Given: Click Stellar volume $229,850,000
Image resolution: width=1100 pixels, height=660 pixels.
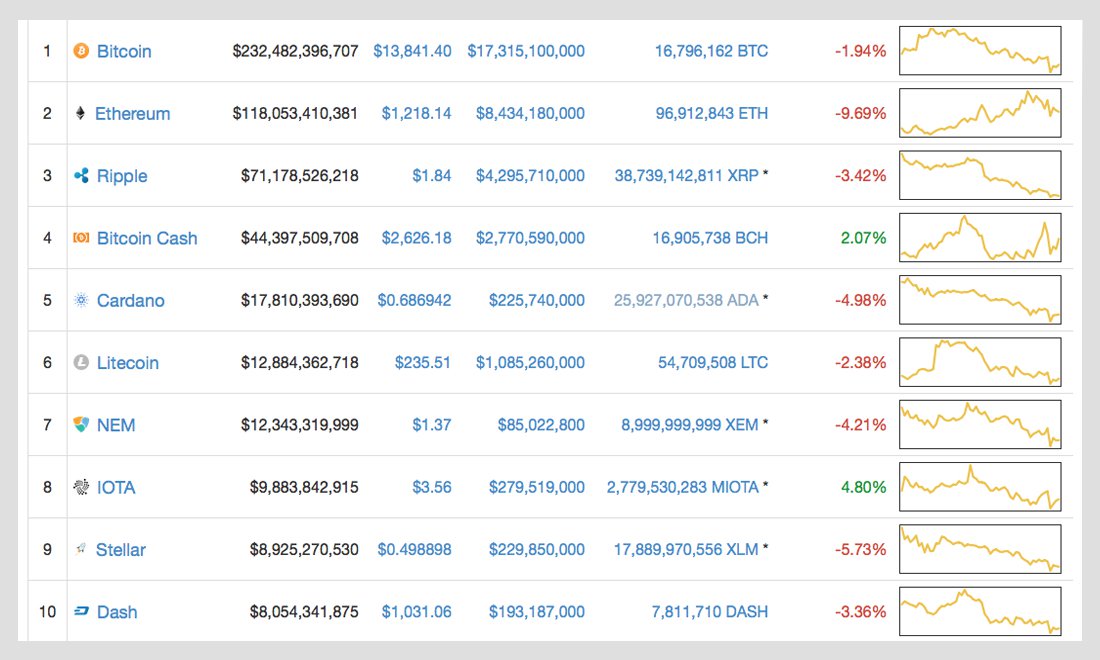Looking at the screenshot, I should (537, 550).
